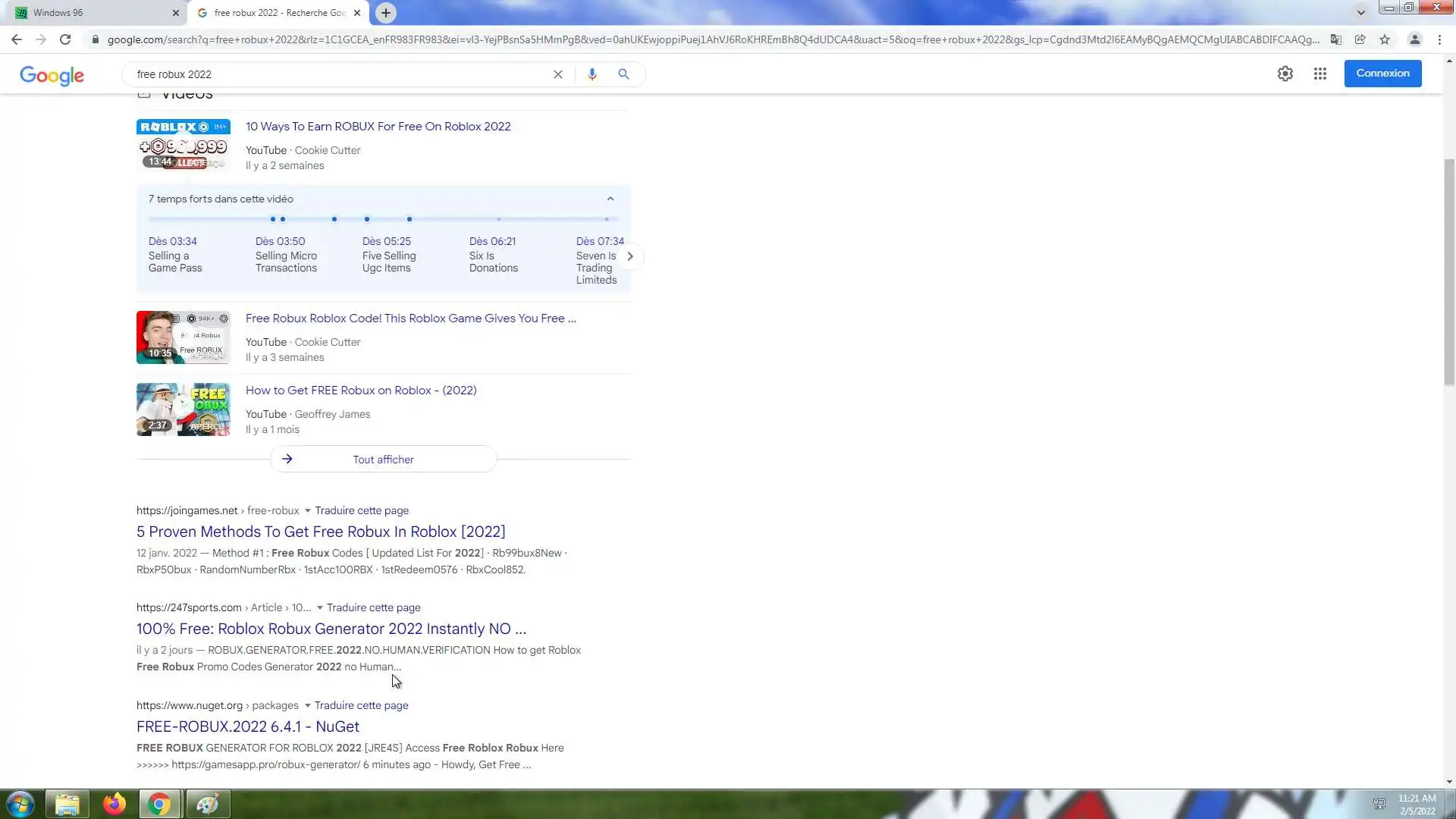This screenshot has height=819, width=1456.
Task: Click the translate page icon in address bar
Action: point(1336,39)
